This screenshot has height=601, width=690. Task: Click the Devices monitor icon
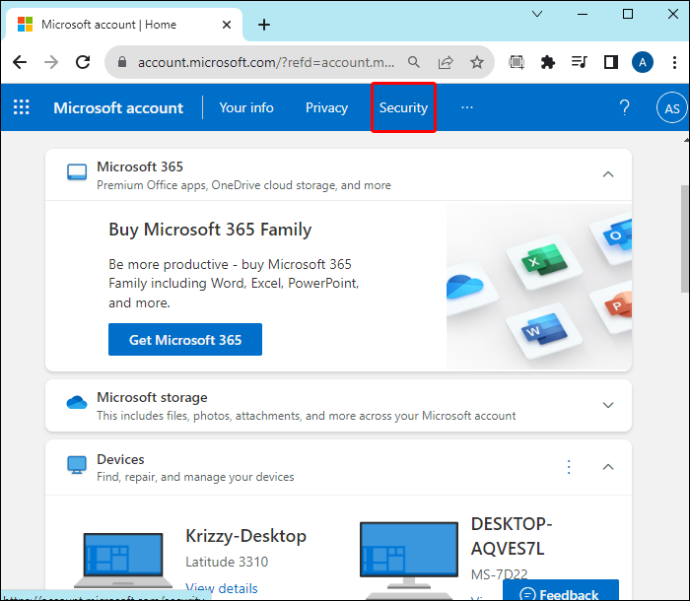coord(77,465)
